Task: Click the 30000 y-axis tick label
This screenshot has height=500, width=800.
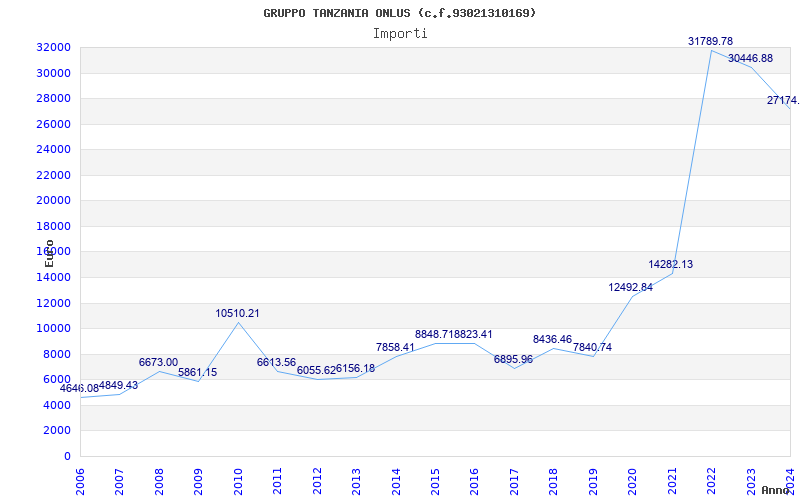Action: pyautogui.click(x=53, y=73)
